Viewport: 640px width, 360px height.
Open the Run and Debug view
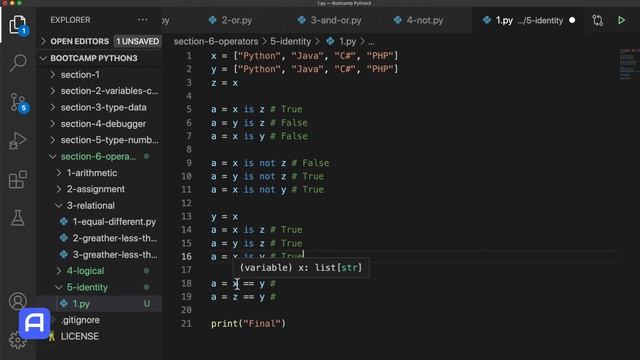click(x=18, y=141)
